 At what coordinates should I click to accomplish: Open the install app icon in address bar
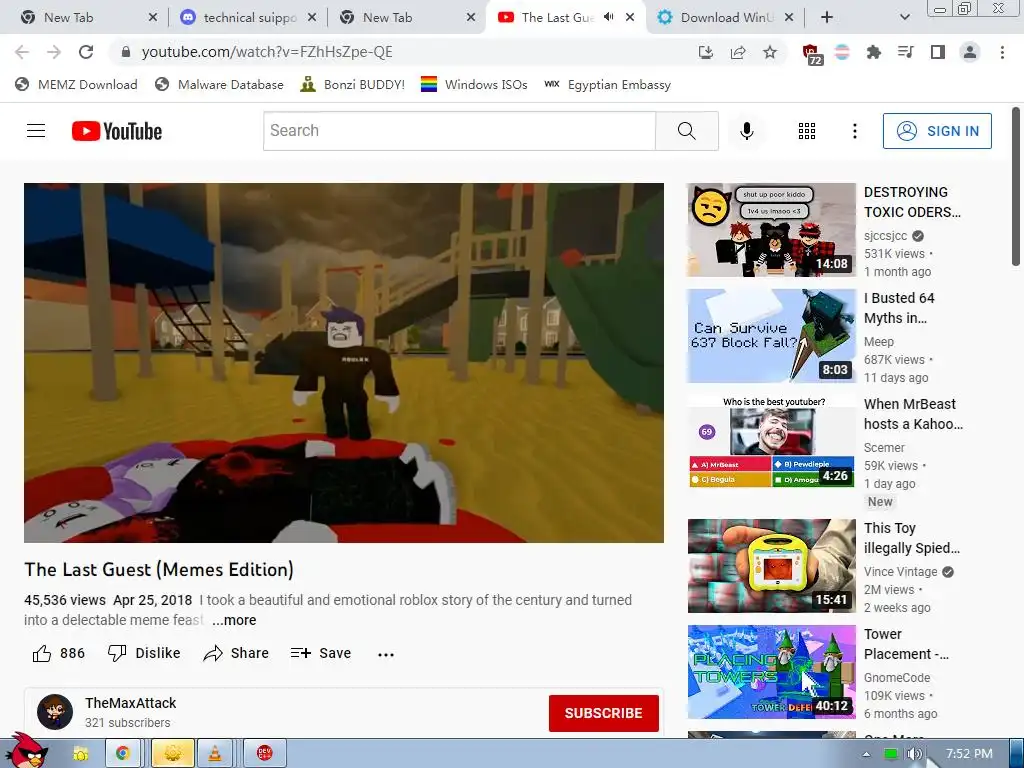[706, 52]
